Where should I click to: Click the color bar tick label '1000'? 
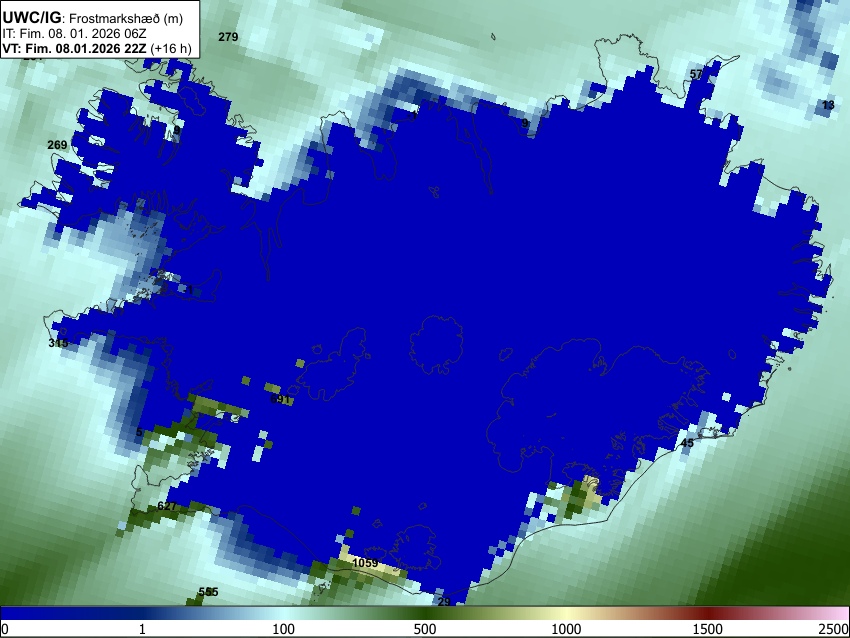point(566,629)
